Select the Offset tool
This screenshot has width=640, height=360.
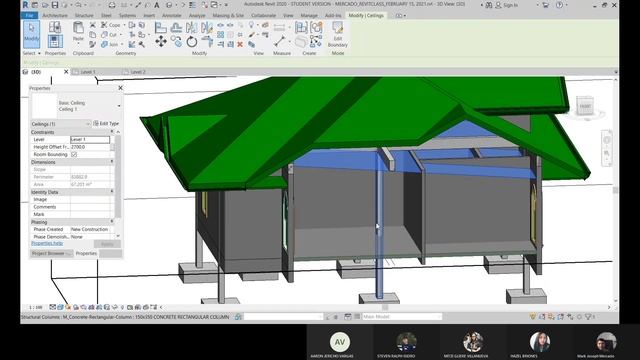coord(176,28)
